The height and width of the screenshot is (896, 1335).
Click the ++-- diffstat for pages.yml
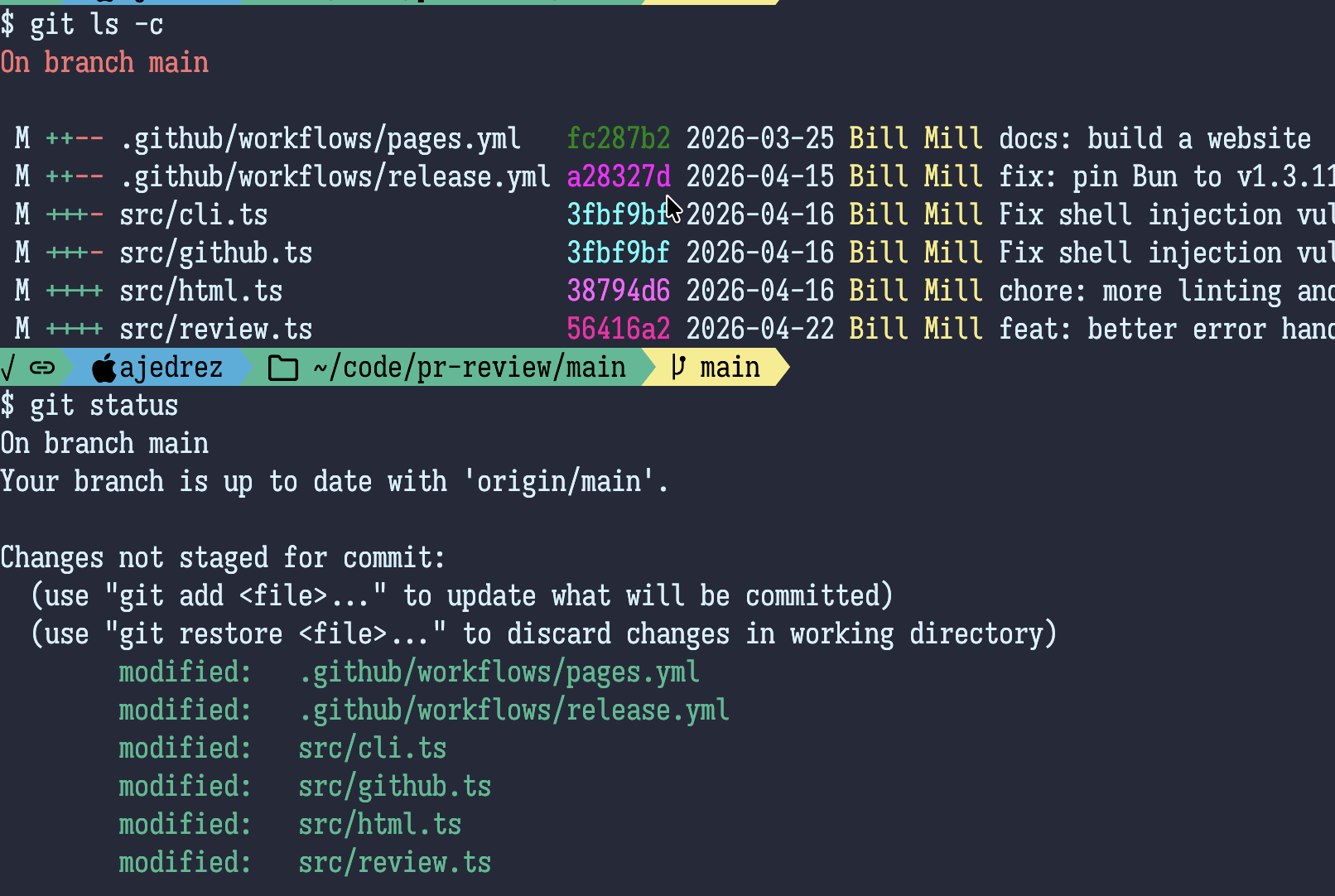(x=75, y=139)
